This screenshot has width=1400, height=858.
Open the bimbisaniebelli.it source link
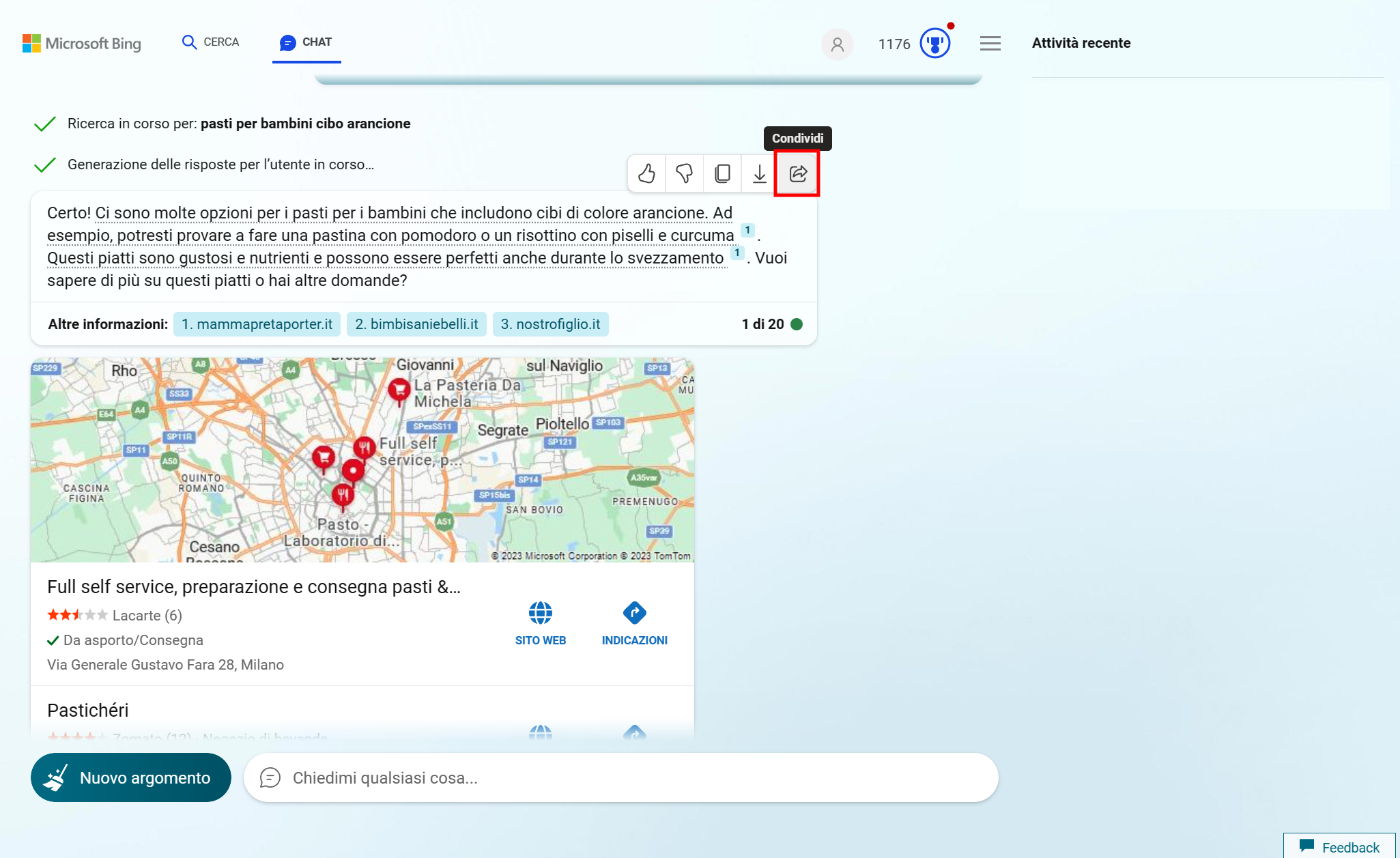pos(416,324)
